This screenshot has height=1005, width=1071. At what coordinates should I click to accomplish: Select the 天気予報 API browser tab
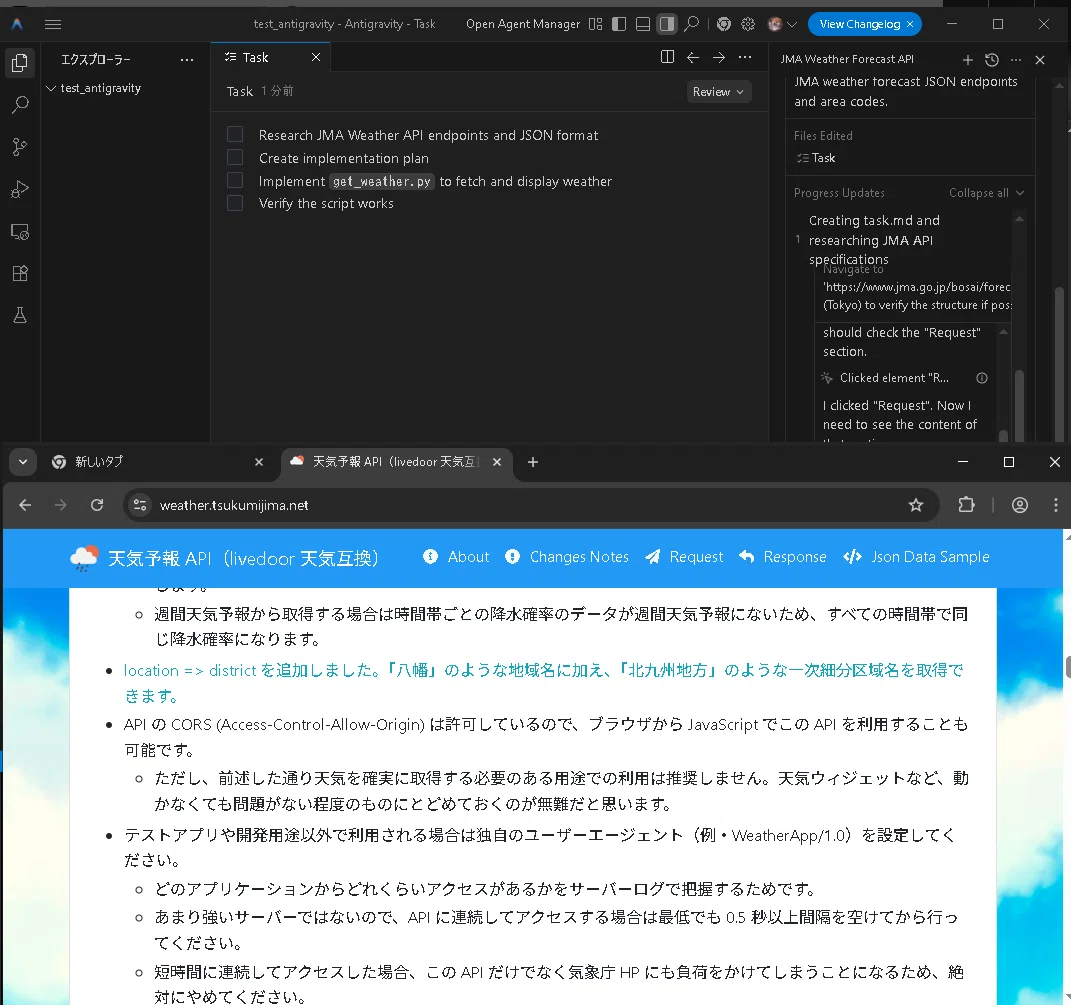[398, 462]
